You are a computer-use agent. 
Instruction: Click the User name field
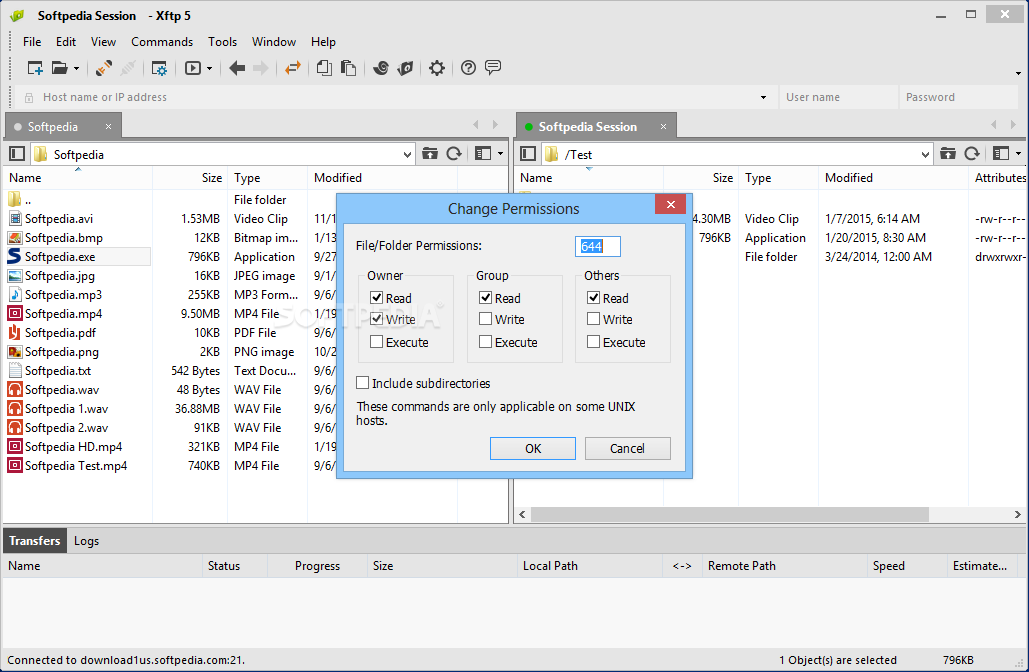pyautogui.click(x=838, y=97)
